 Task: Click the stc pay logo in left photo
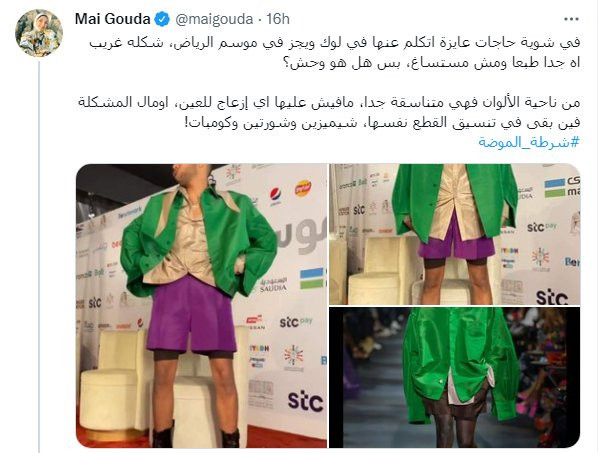click(296, 322)
